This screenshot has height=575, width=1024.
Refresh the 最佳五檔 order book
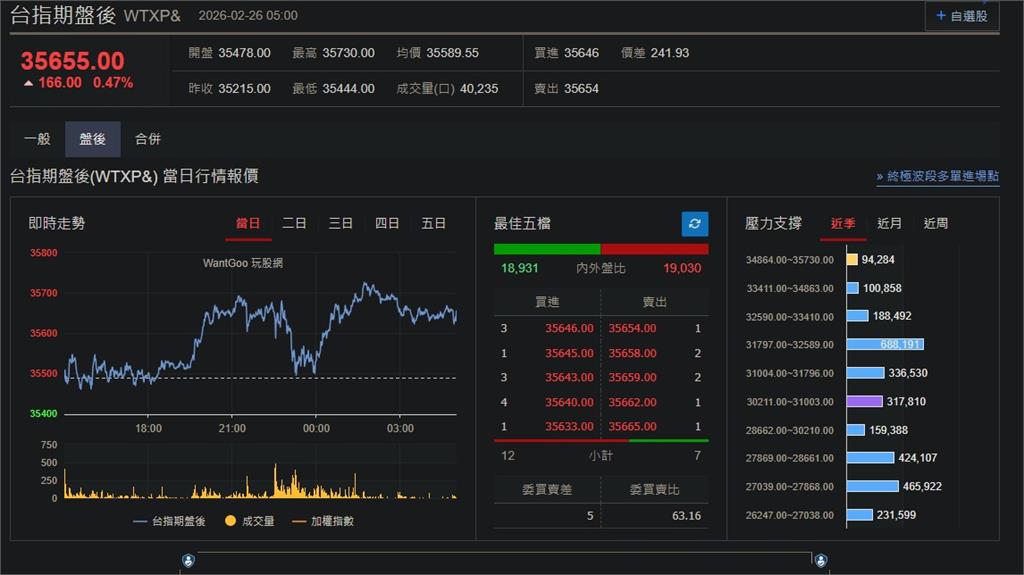pyautogui.click(x=694, y=224)
